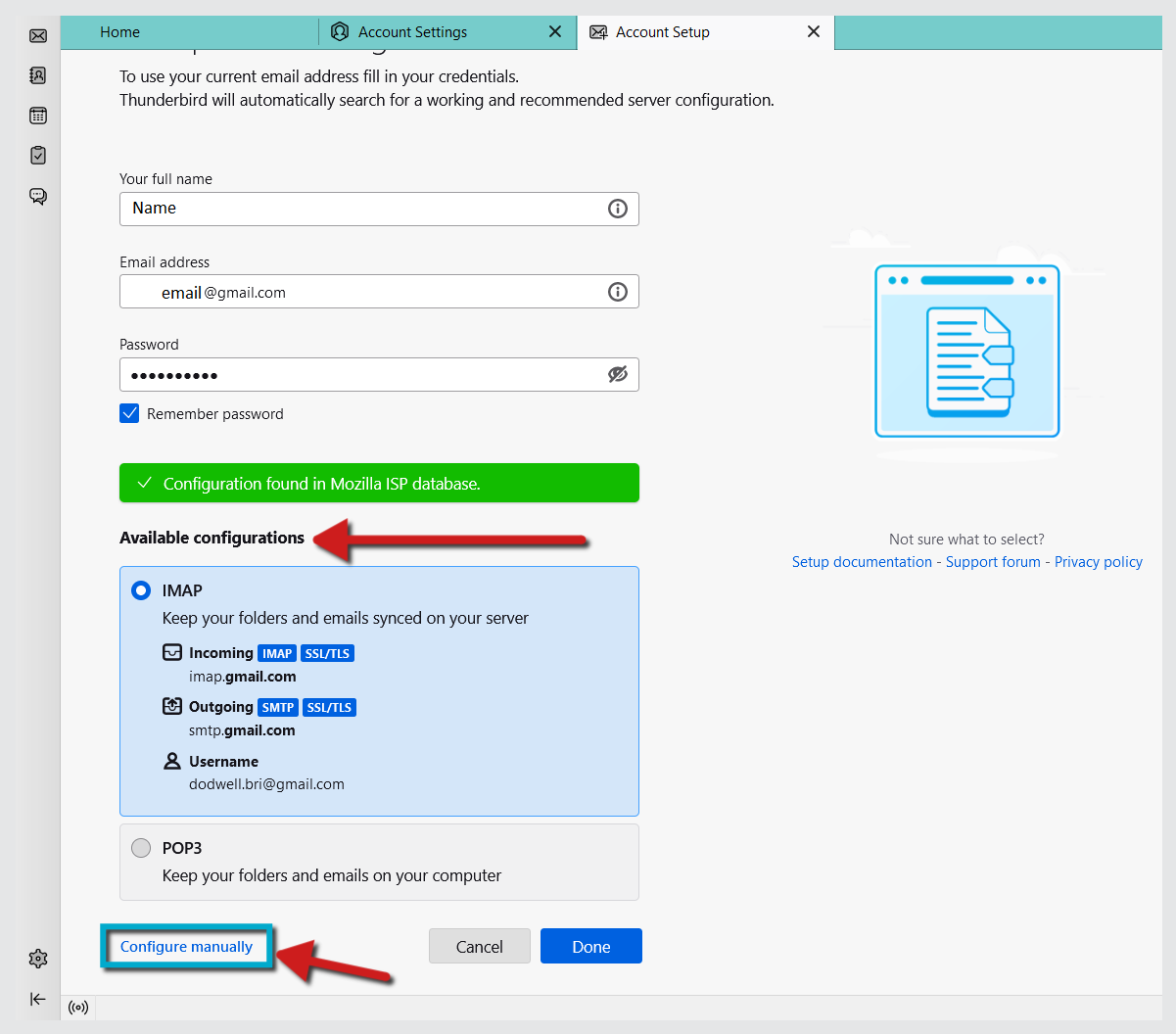The width and height of the screenshot is (1176, 1034).
Task: Click the imap.gmail.com server text
Action: 243,677
